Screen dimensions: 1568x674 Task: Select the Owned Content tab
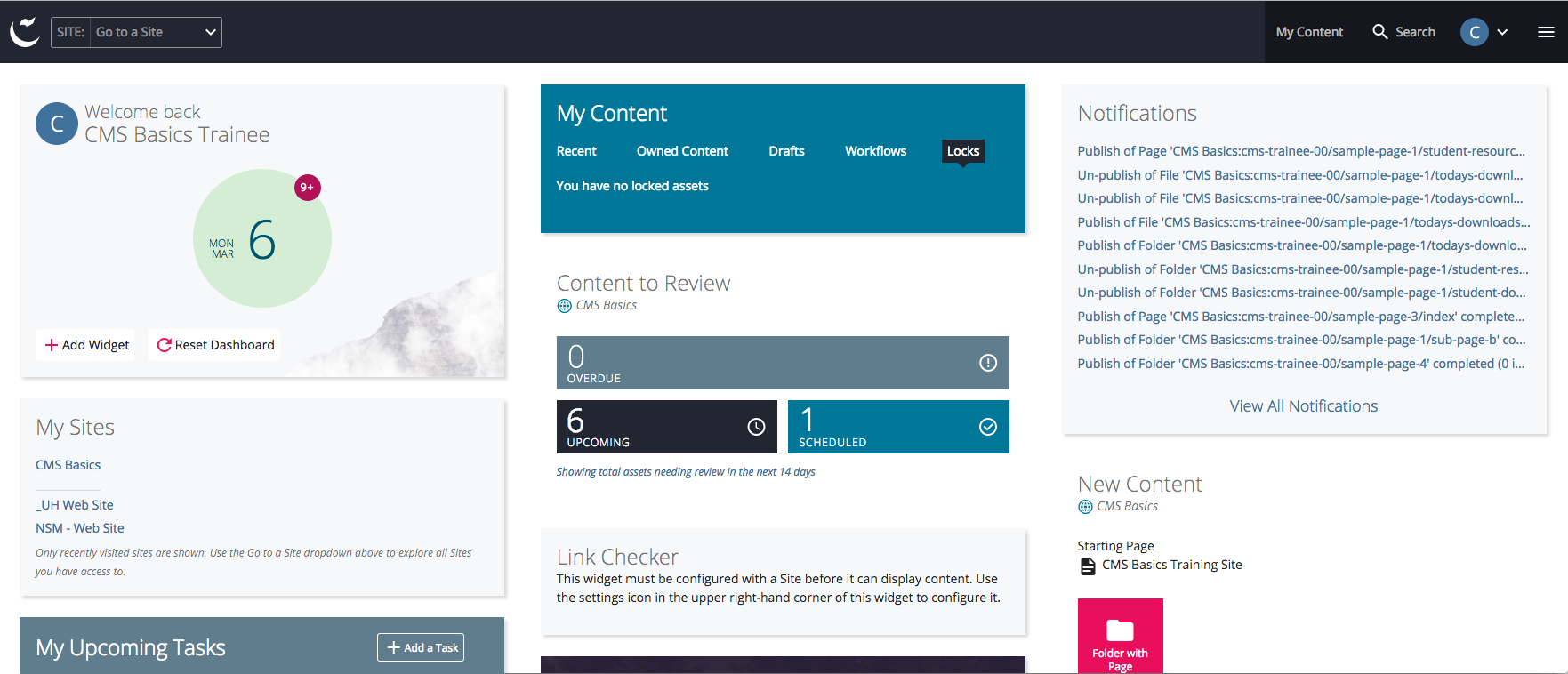[682, 151]
